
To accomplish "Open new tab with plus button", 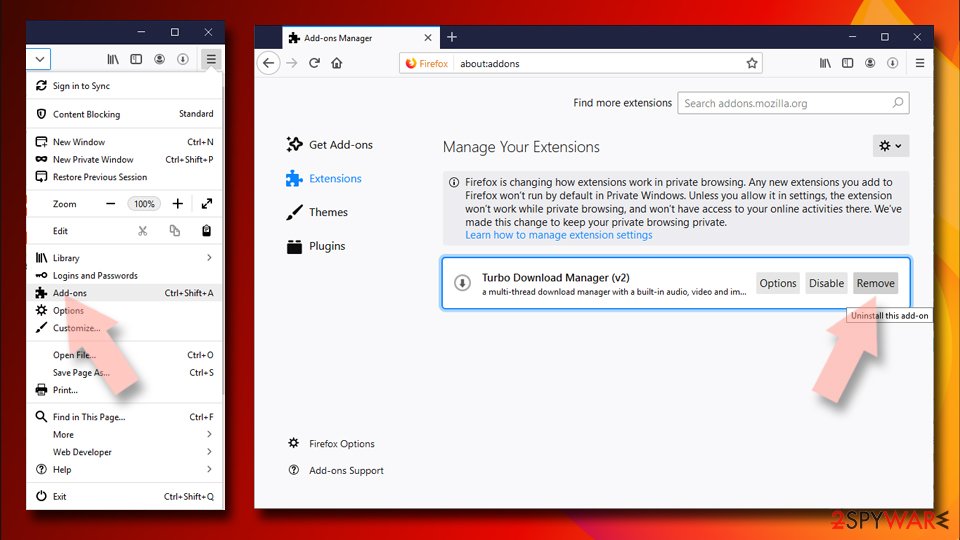I will 452,37.
